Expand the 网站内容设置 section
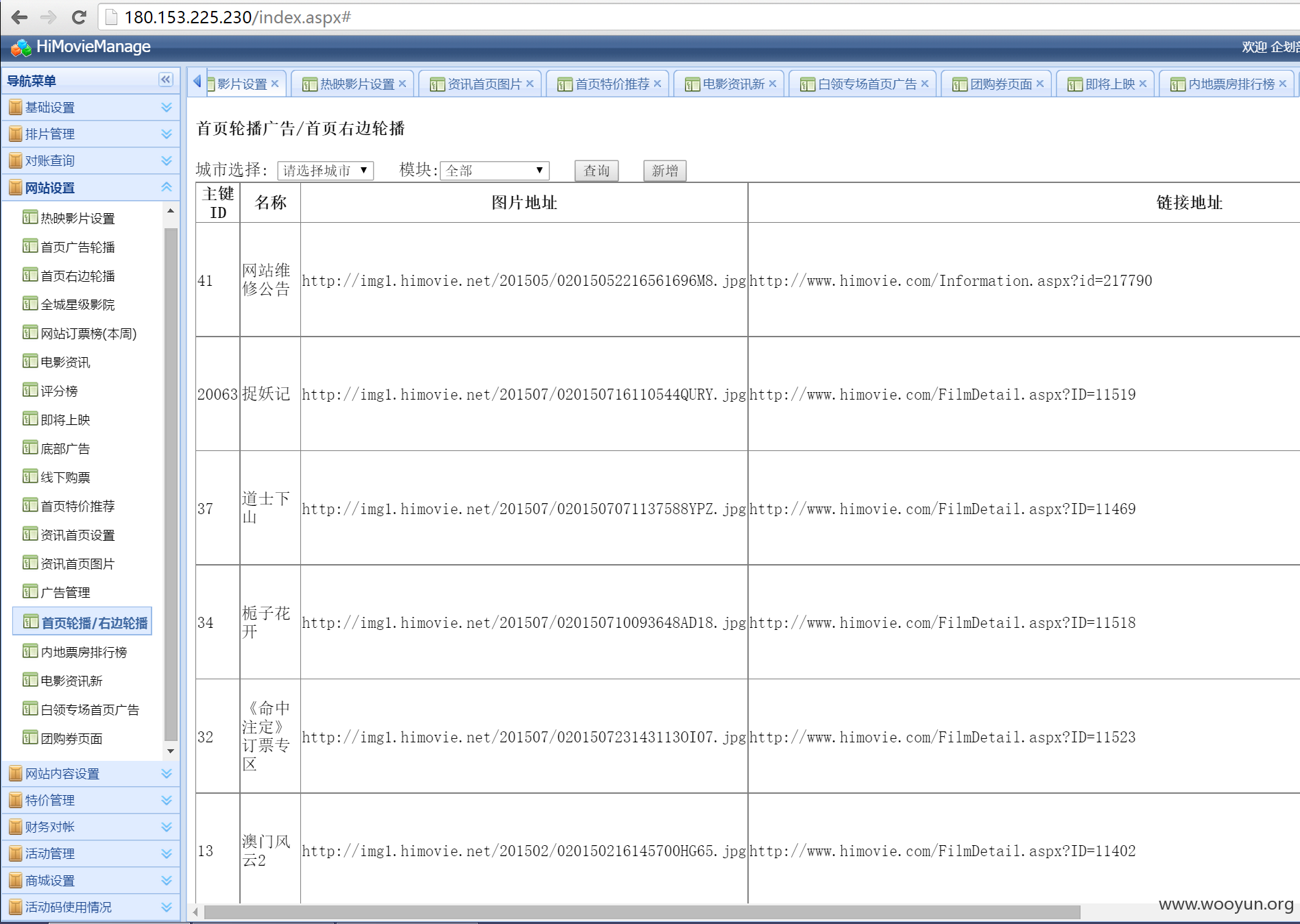 (x=166, y=774)
